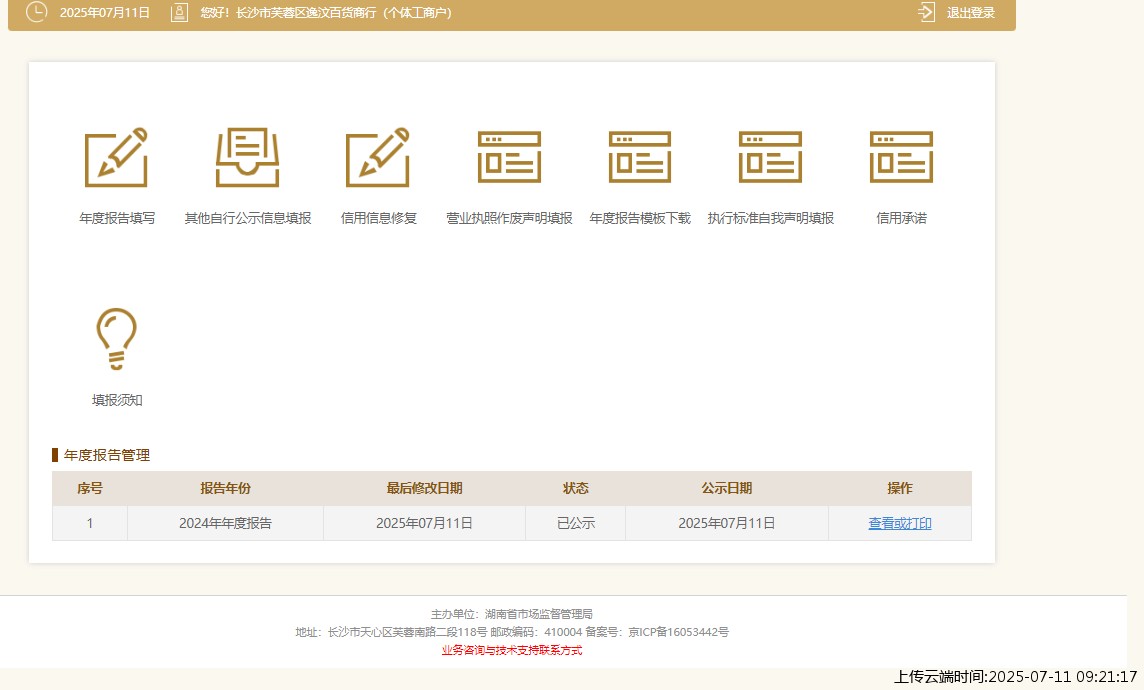The height and width of the screenshot is (690, 1144).
Task: Click the 长沙市芙蓉区逸汶百货商行 greeting text
Action: (x=325, y=12)
